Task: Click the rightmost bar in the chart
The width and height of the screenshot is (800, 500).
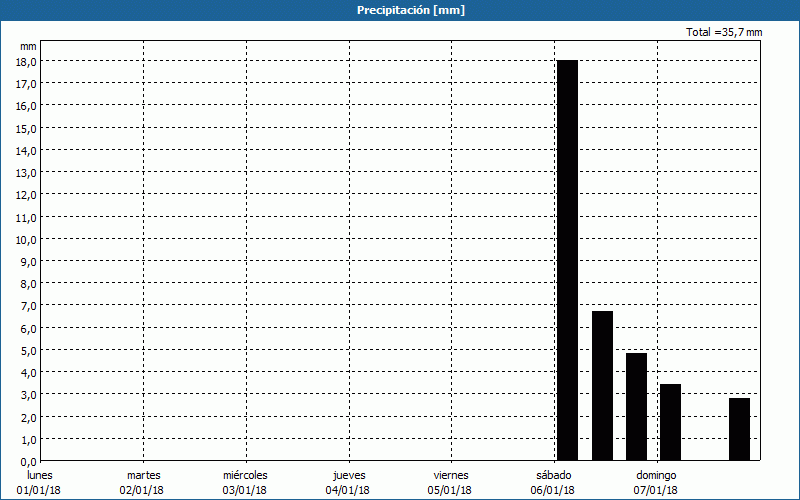Action: tap(739, 429)
